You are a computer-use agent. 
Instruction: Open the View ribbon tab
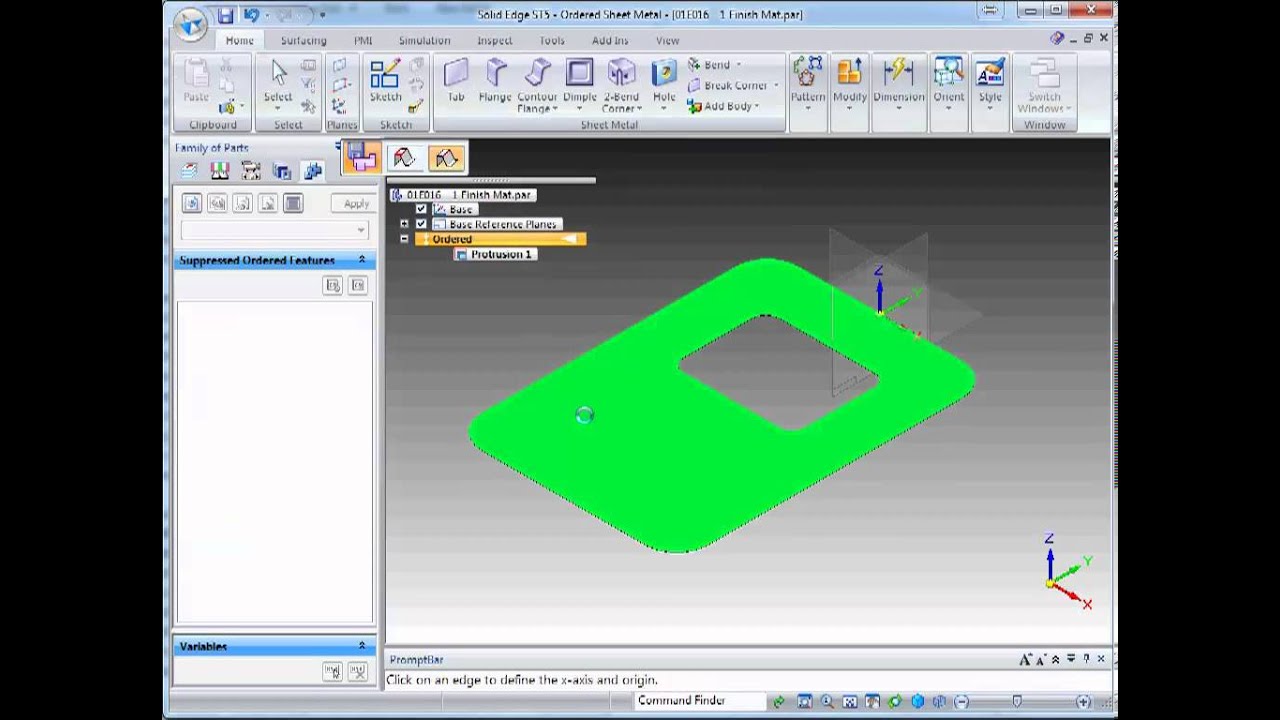[667, 40]
